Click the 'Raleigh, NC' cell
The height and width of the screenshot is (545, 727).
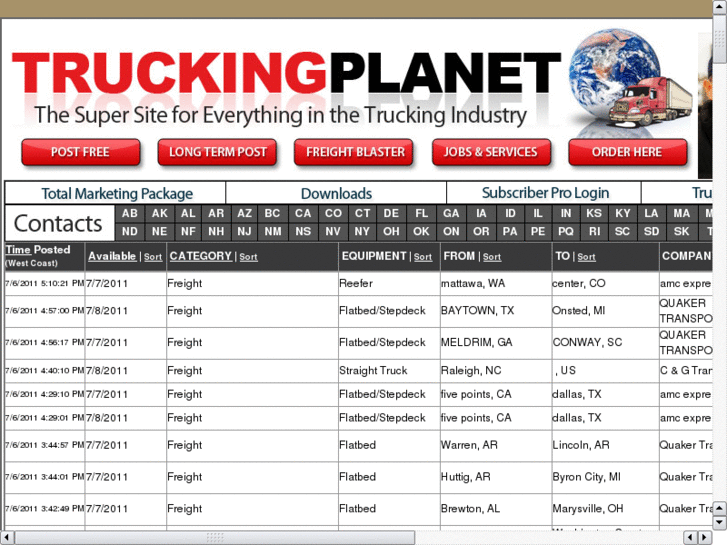point(495,371)
